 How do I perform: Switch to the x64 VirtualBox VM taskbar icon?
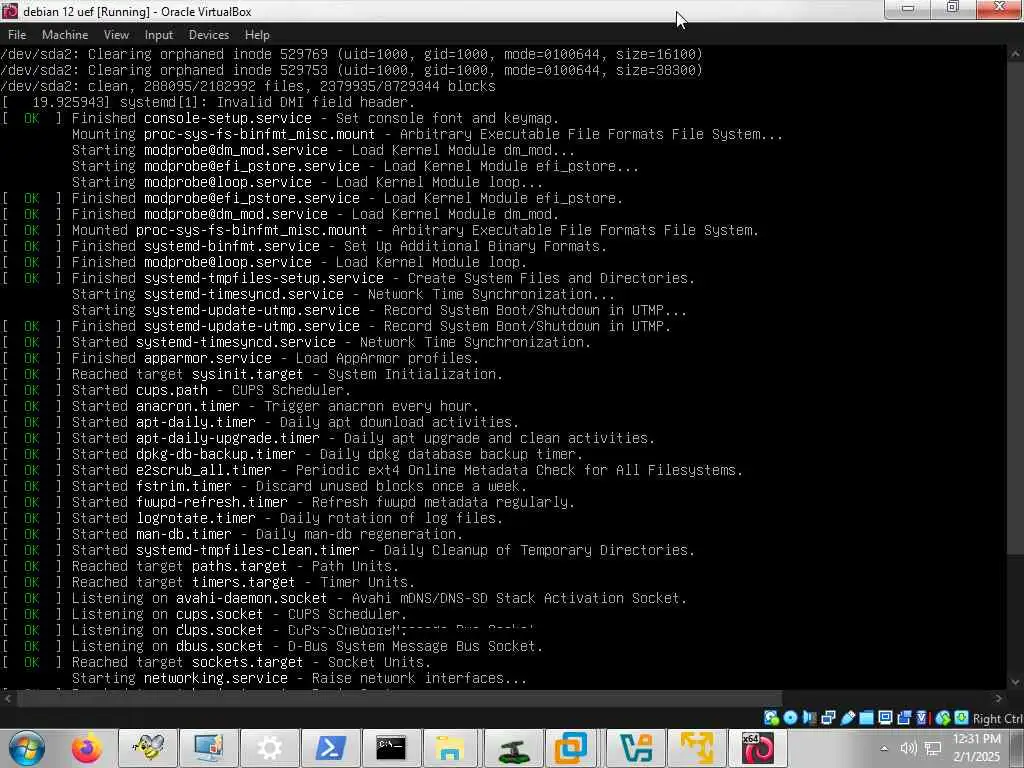tap(758, 748)
